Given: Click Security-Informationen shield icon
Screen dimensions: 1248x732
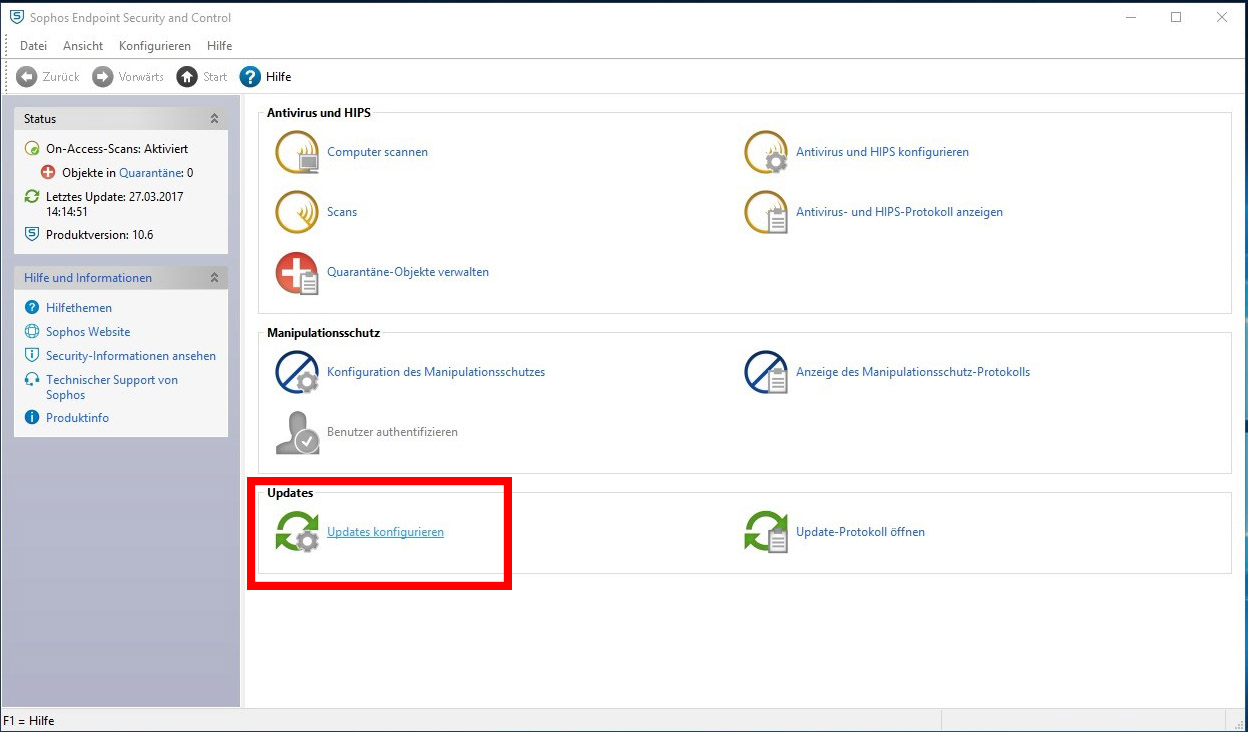Looking at the screenshot, I should (32, 356).
